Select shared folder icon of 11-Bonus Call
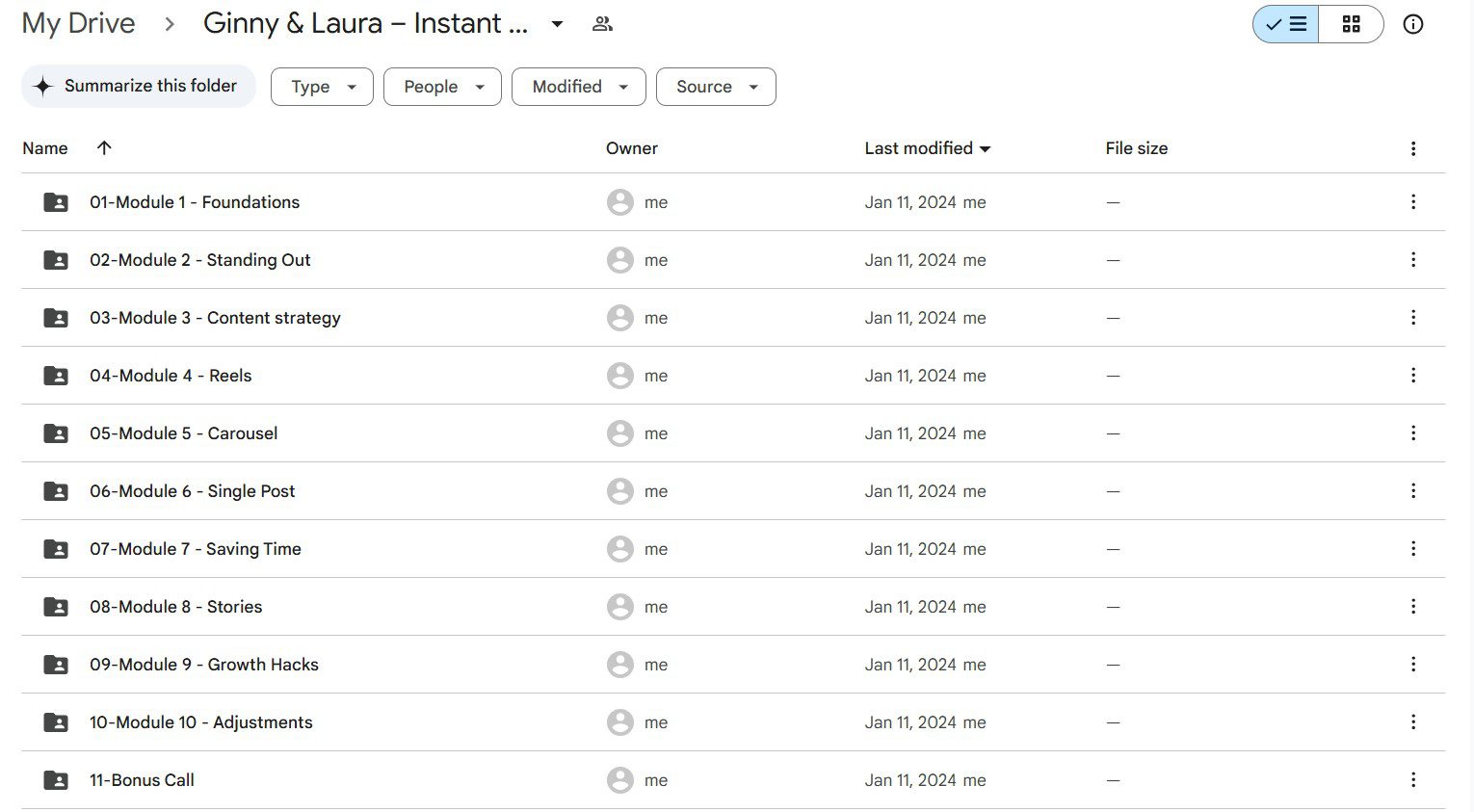The height and width of the screenshot is (812, 1474). [x=56, y=780]
